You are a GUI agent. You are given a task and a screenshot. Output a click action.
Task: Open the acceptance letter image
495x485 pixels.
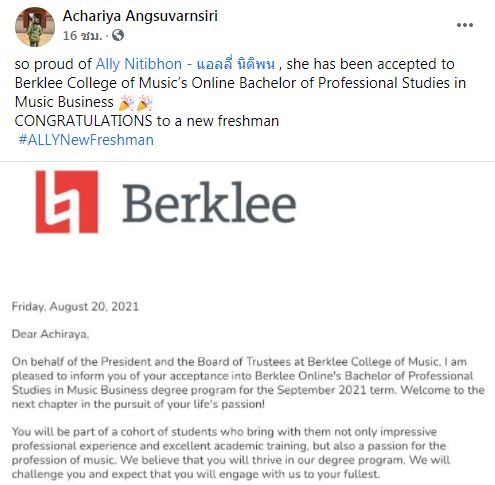coord(247,323)
